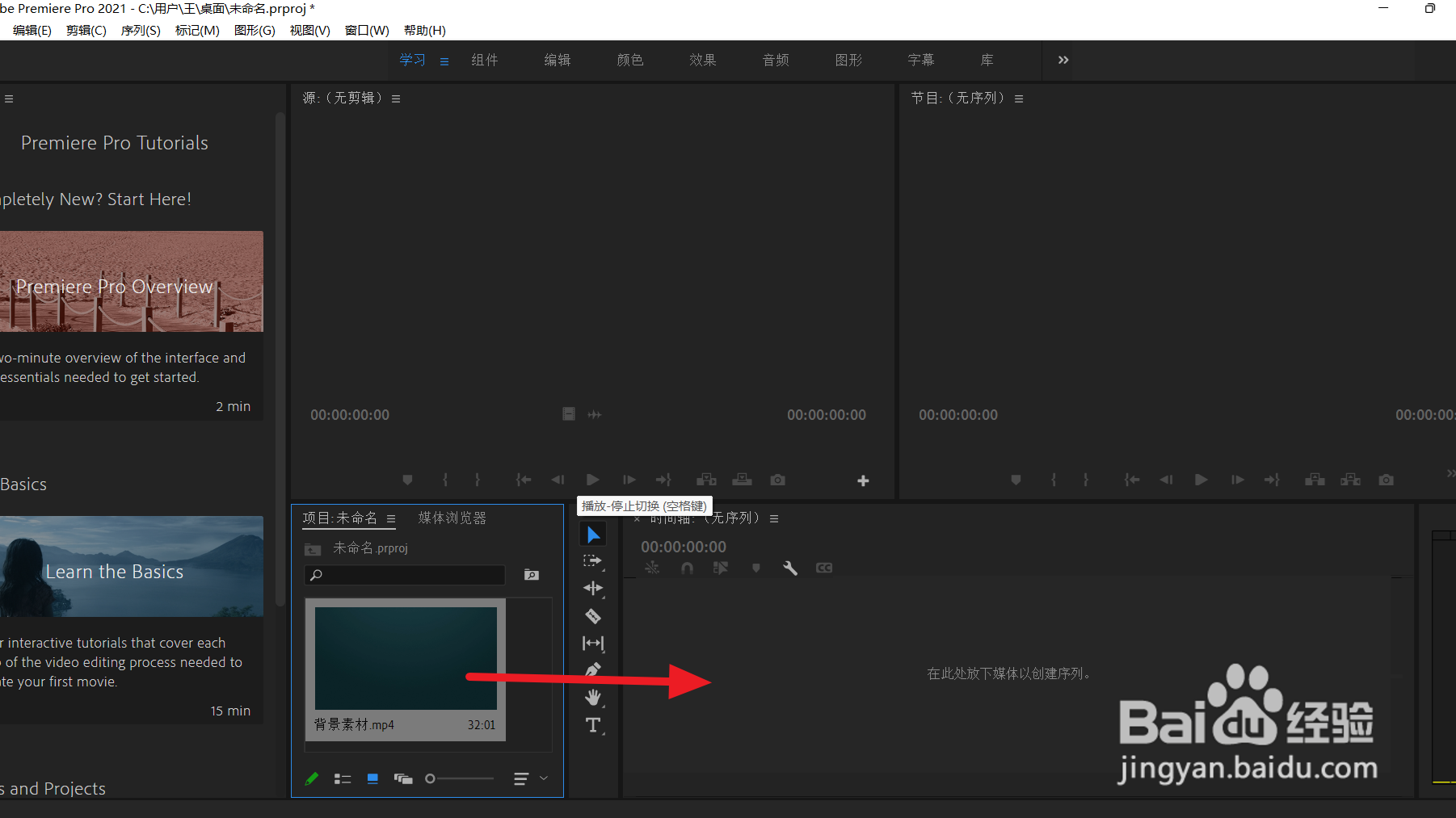The width and height of the screenshot is (1456, 818).
Task: Select the 背景素材.mp4 clip thumbnail
Action: pyautogui.click(x=406, y=658)
